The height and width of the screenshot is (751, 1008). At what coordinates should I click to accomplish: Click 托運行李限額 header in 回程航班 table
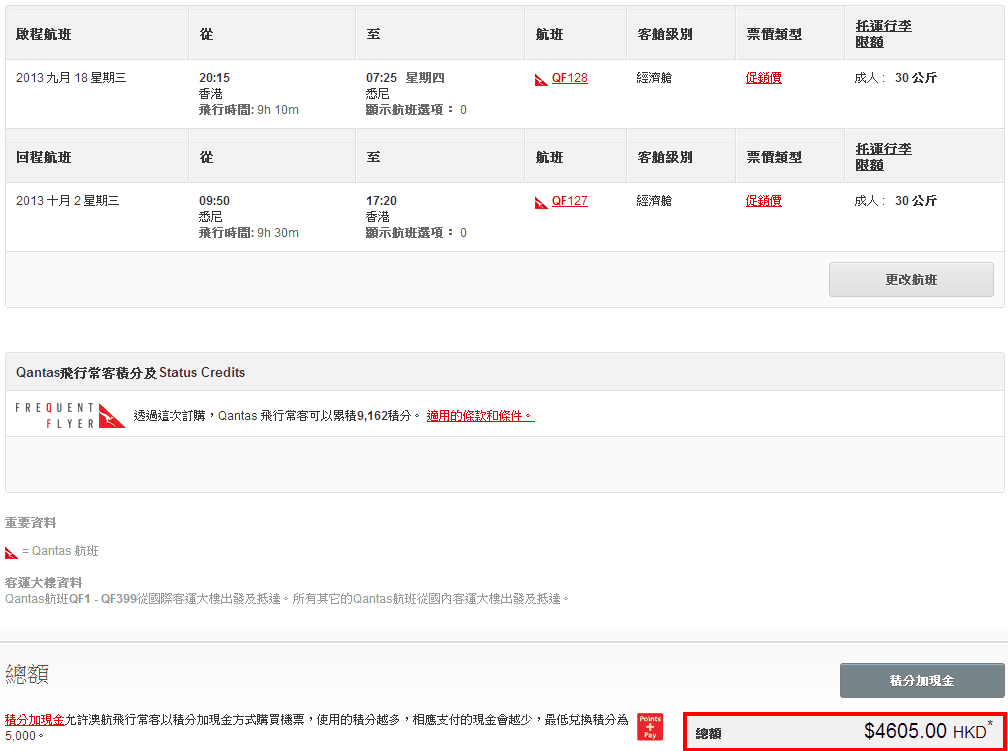(x=883, y=157)
